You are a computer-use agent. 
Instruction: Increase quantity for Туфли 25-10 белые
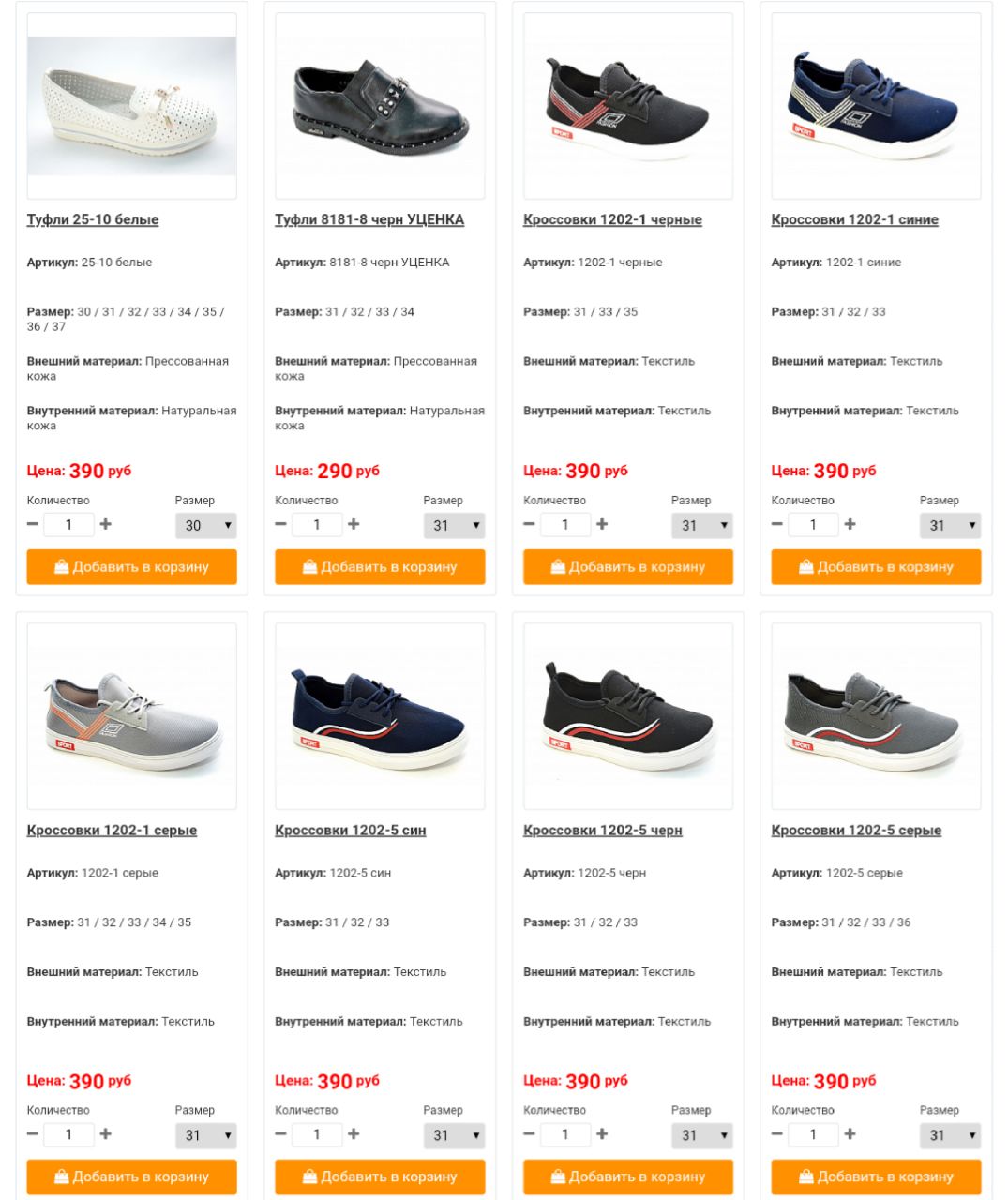pyautogui.click(x=106, y=524)
